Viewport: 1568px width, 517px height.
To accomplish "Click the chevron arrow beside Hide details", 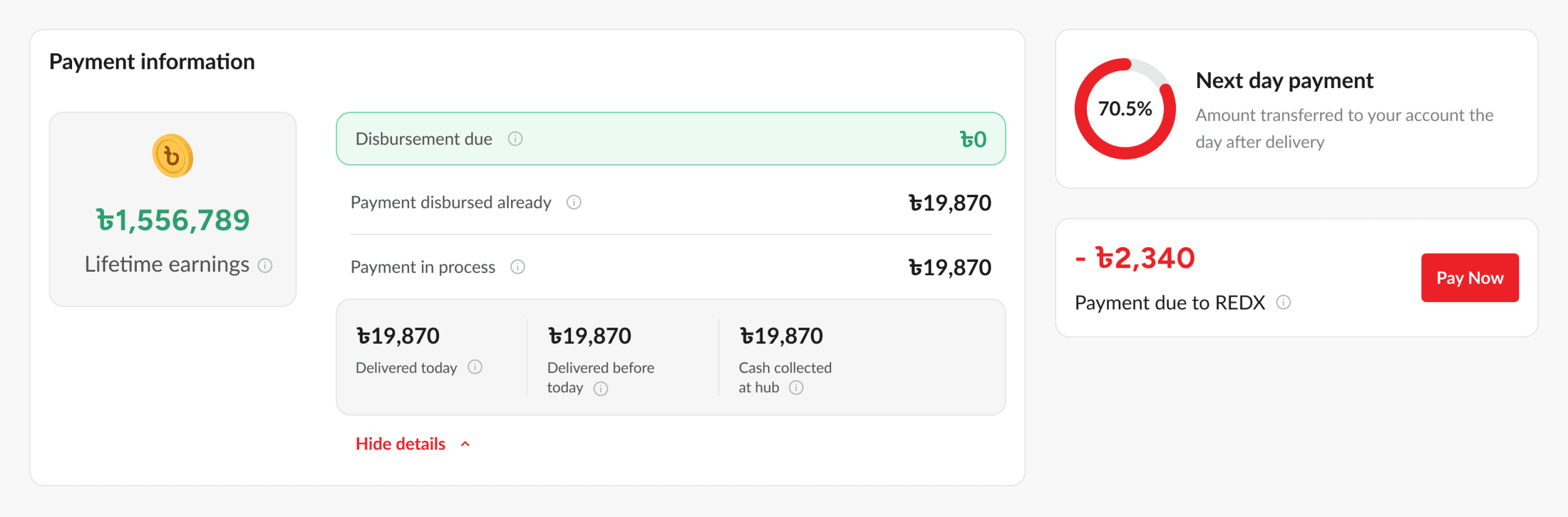I will click(x=465, y=444).
